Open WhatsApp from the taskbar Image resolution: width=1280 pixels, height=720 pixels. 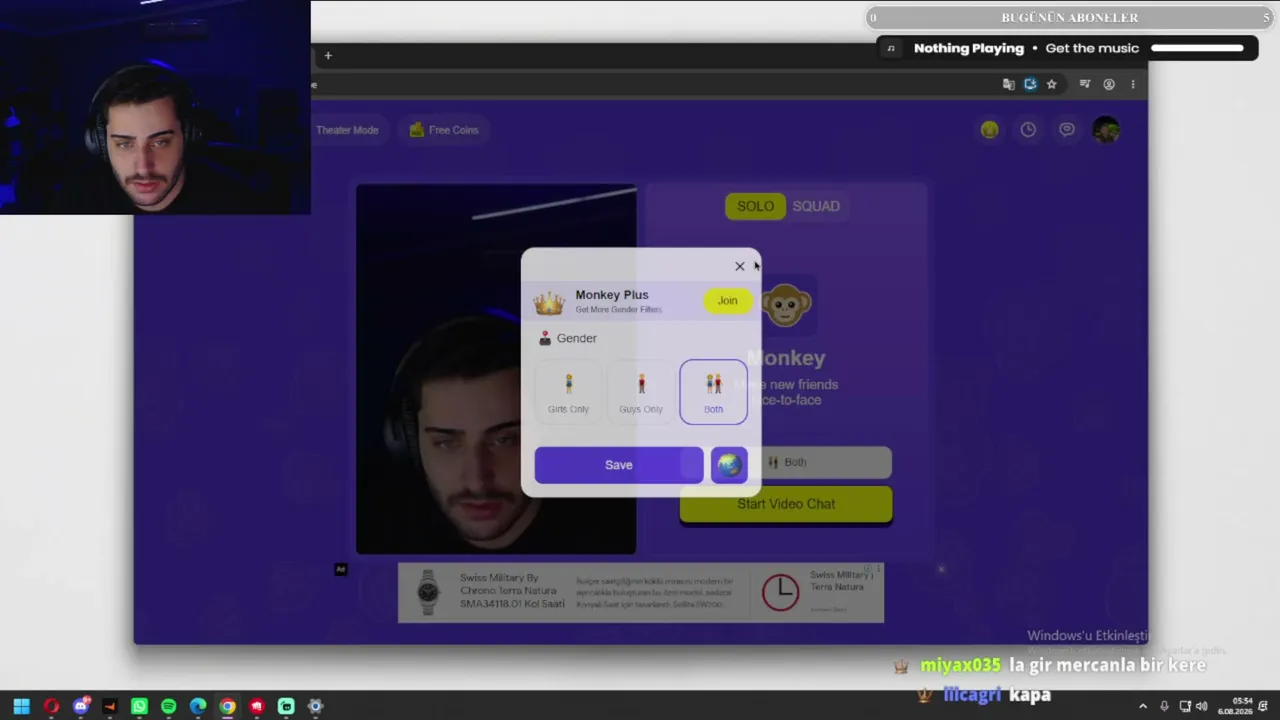[x=139, y=706]
